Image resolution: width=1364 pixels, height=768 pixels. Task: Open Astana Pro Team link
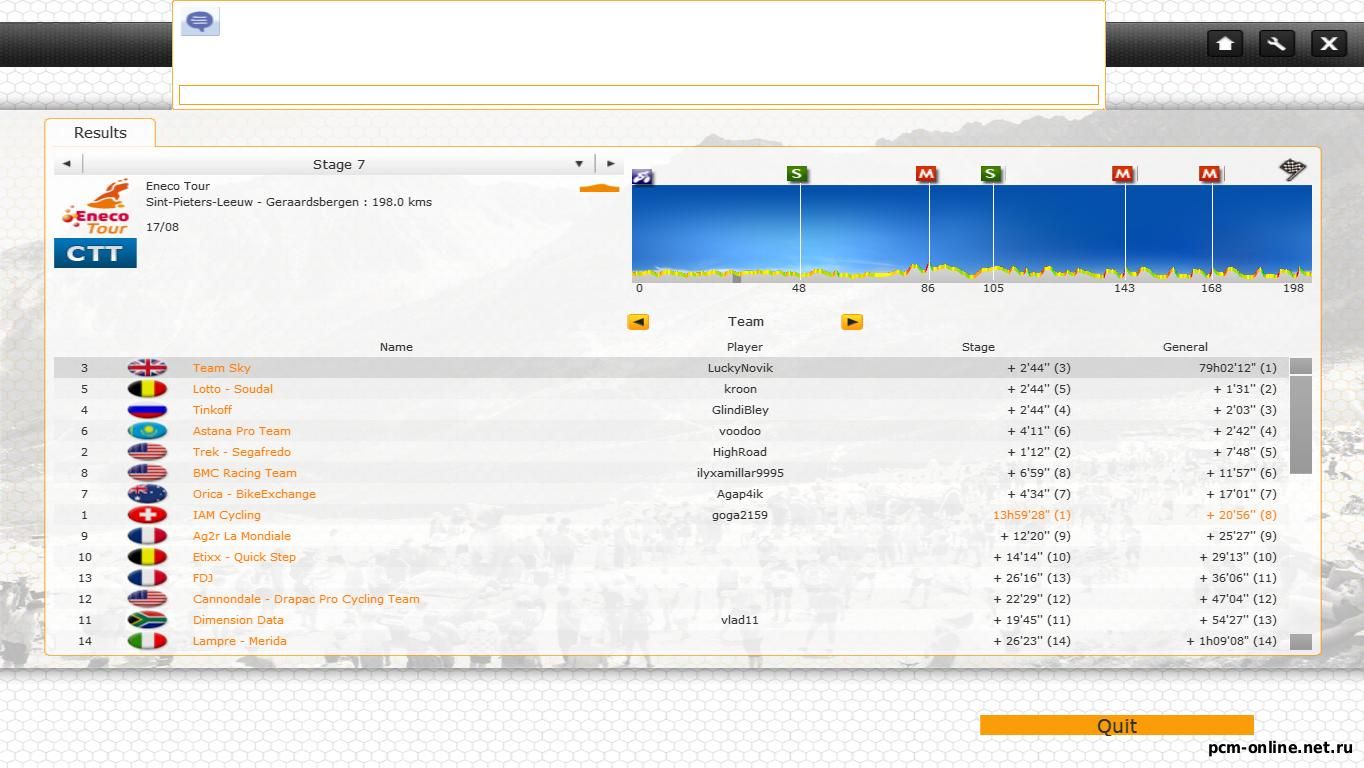pyautogui.click(x=242, y=431)
